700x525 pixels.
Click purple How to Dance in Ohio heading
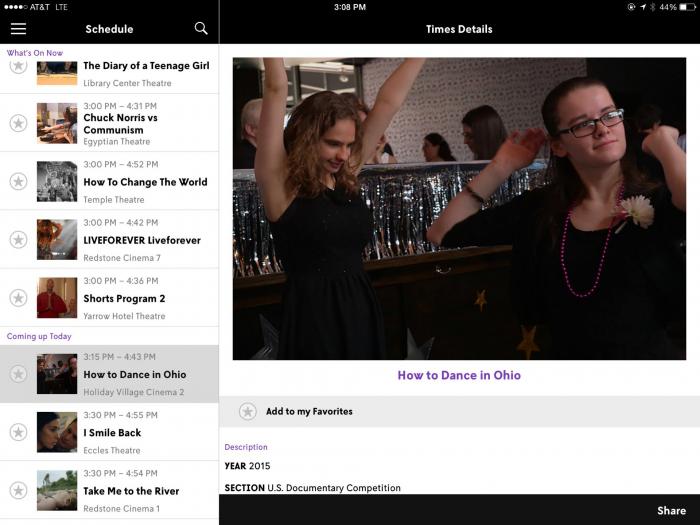click(x=459, y=375)
